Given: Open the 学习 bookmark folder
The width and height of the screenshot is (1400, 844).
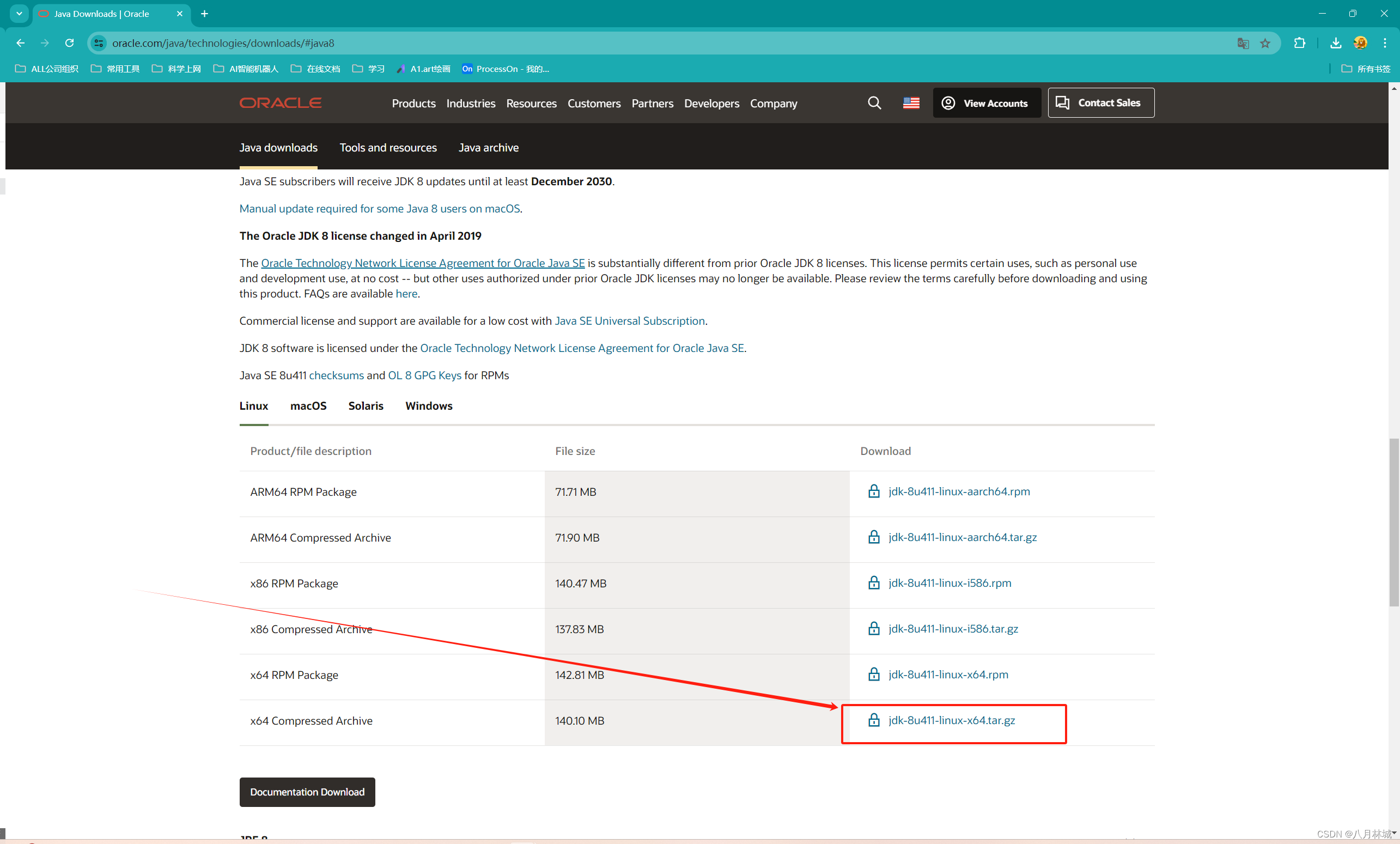Looking at the screenshot, I should pyautogui.click(x=368, y=69).
